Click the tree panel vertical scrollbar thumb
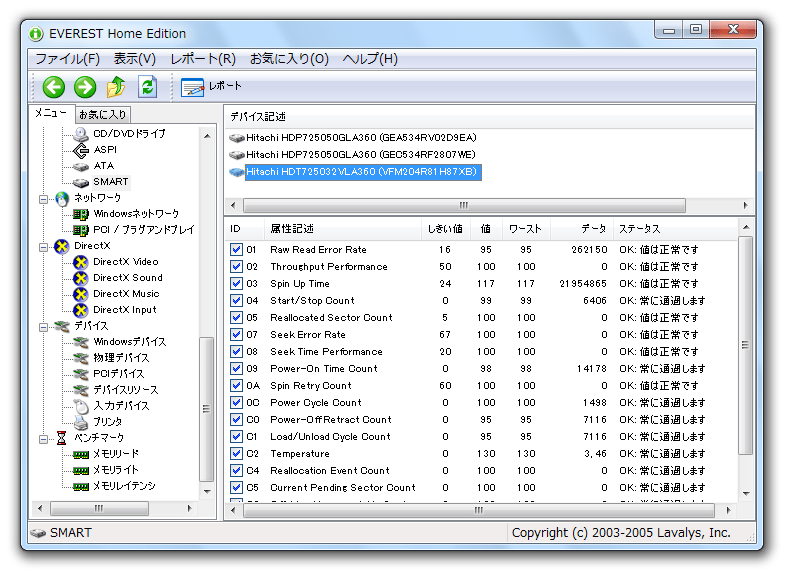 coord(206,409)
